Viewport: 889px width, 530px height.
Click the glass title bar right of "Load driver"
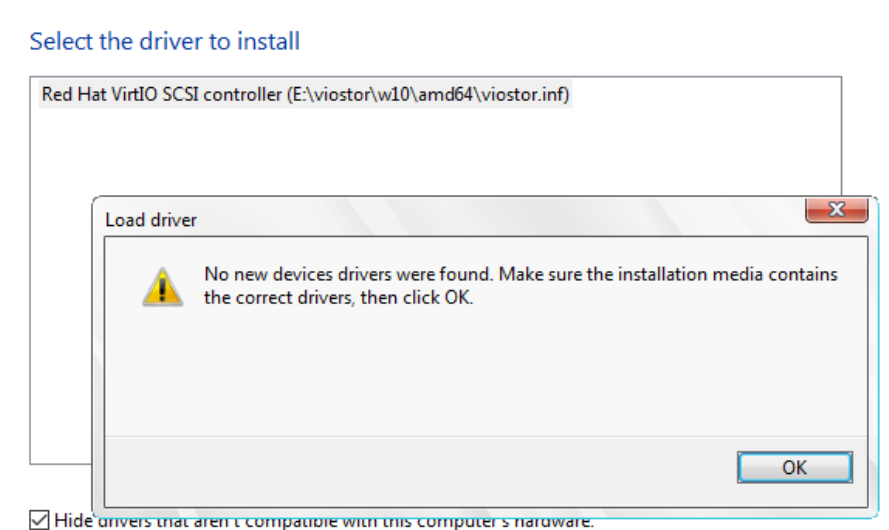point(499,218)
